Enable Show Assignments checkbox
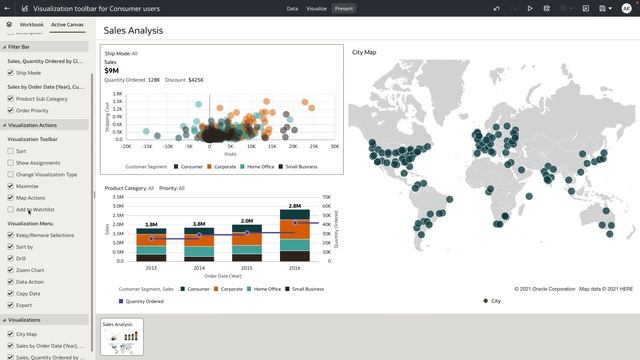The image size is (640, 360). (11, 163)
